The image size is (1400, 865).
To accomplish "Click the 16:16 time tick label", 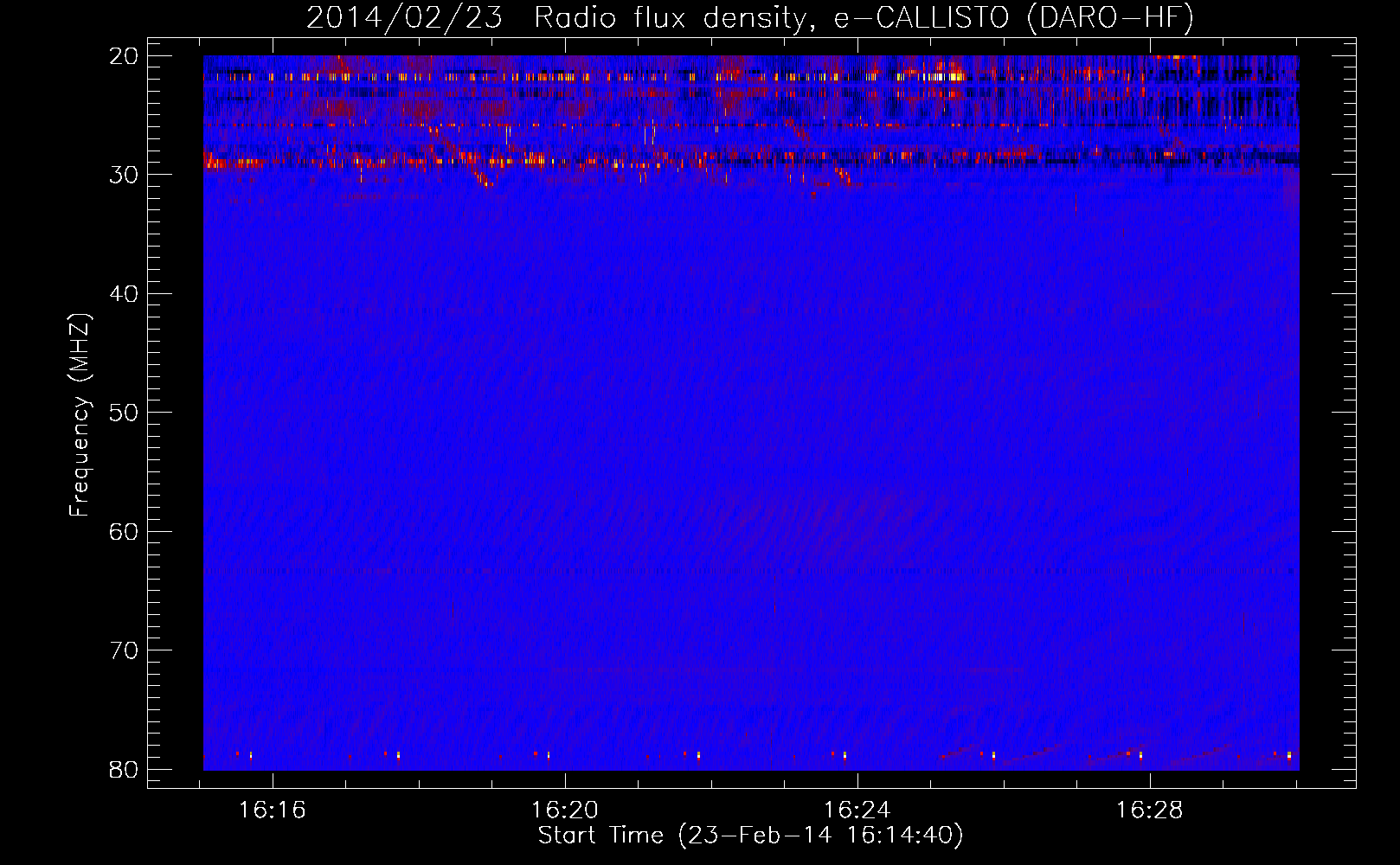I will 273,811.
